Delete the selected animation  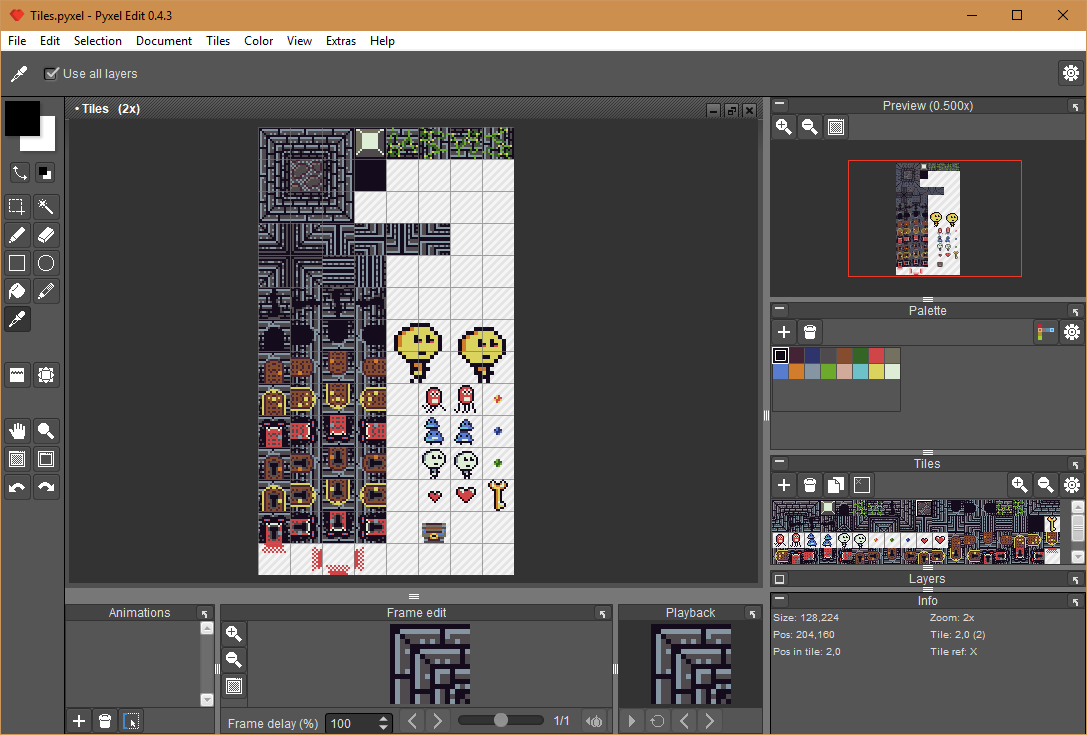click(x=105, y=721)
